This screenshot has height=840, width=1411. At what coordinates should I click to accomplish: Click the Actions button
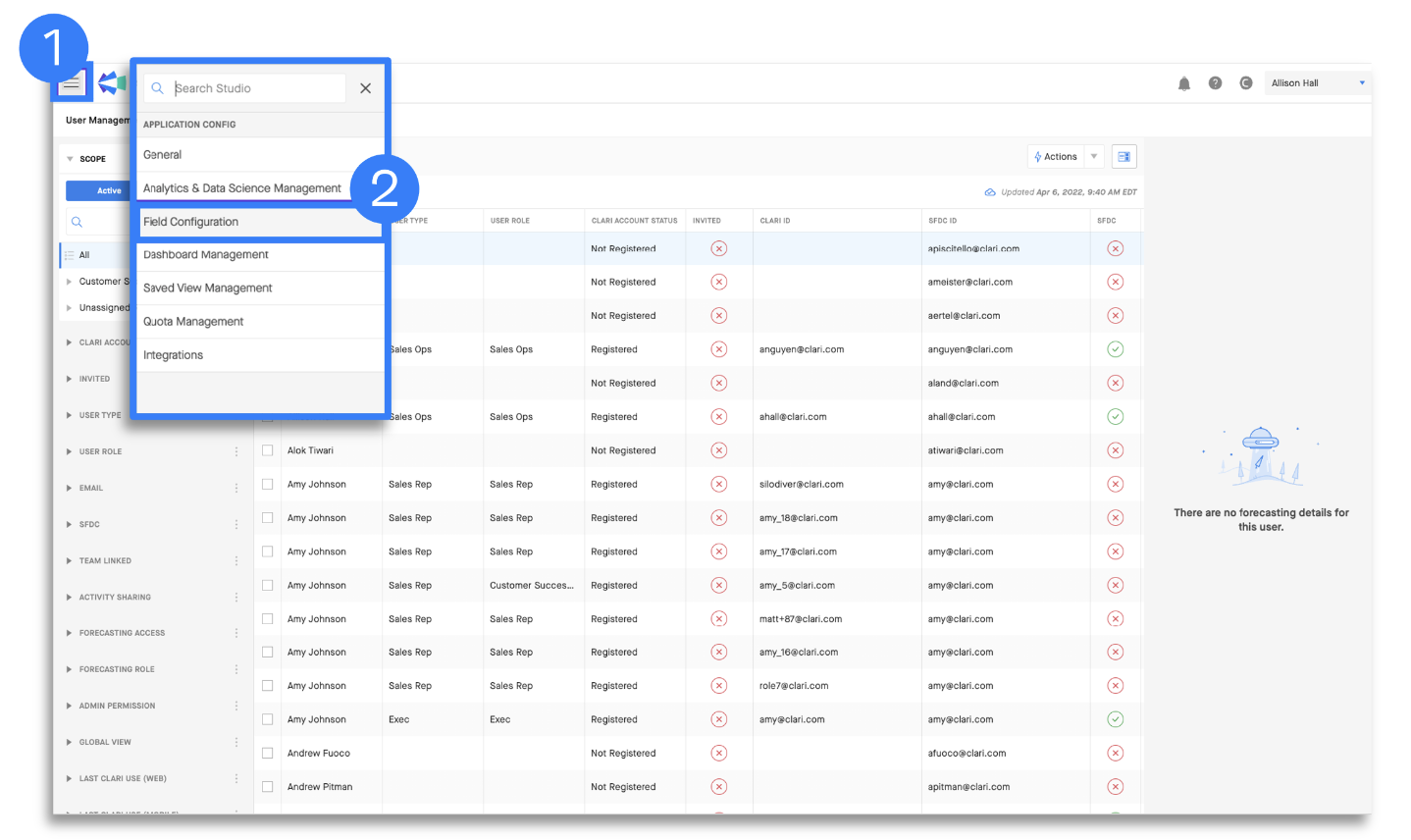[x=1056, y=157]
